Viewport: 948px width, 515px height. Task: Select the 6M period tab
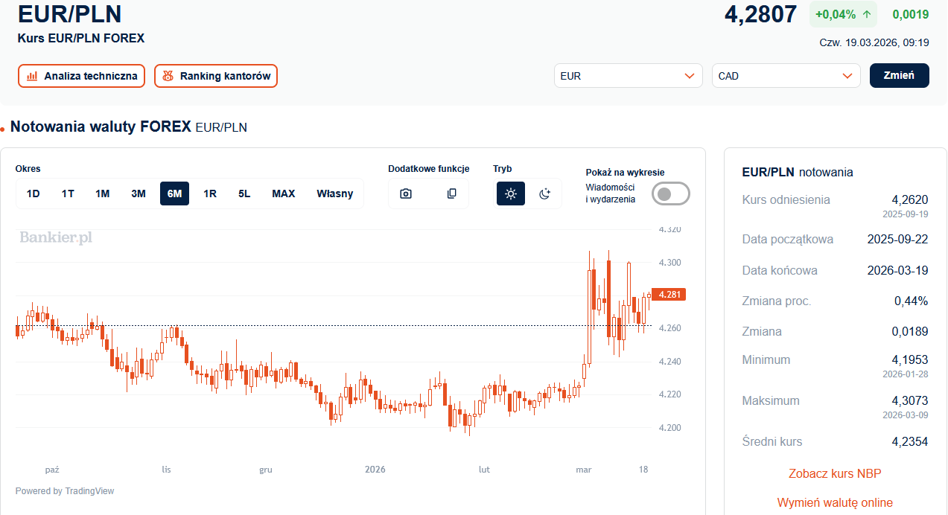[175, 193]
